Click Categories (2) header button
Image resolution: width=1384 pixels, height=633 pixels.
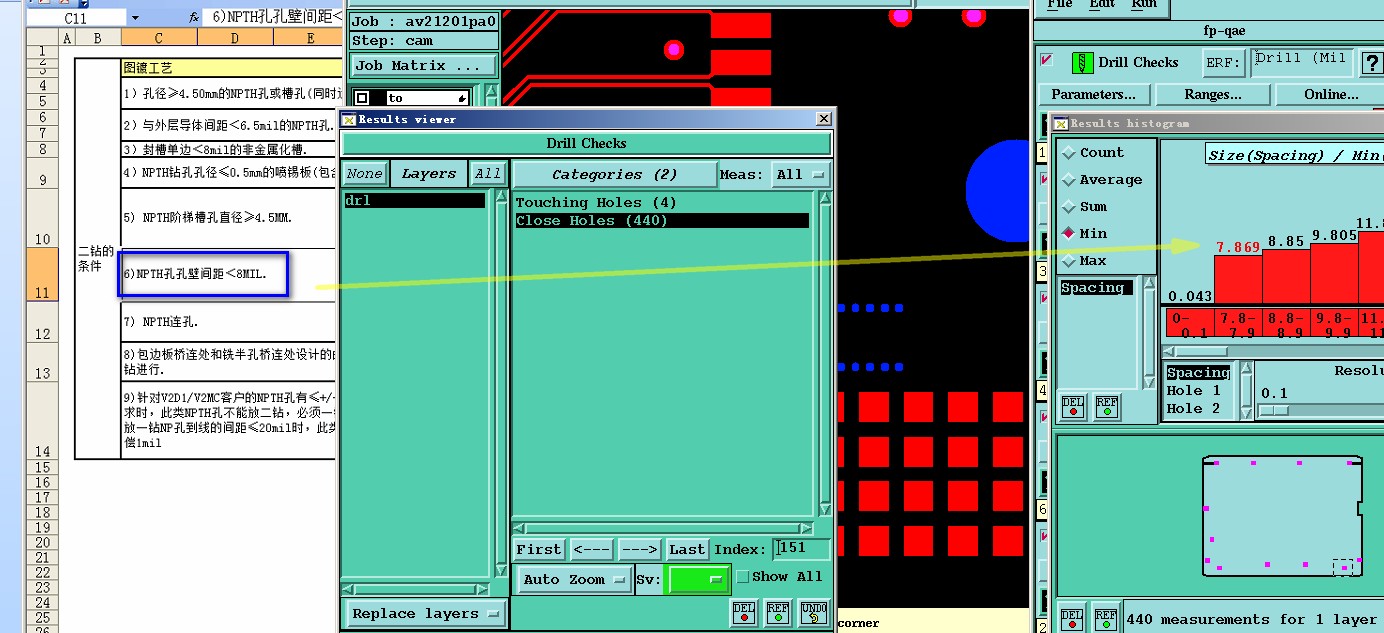pyautogui.click(x=614, y=174)
